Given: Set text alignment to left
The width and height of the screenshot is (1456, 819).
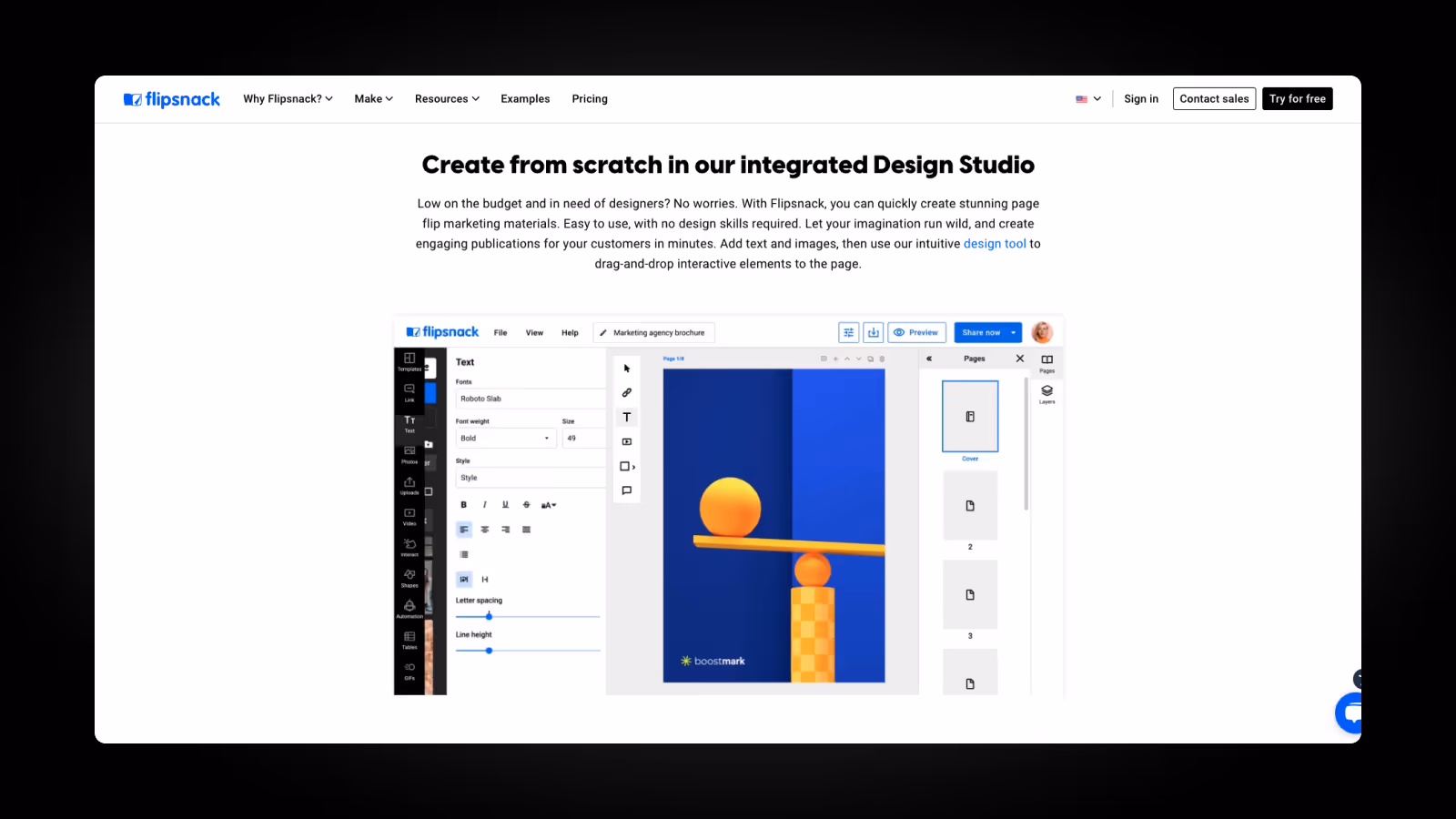Looking at the screenshot, I should [464, 530].
